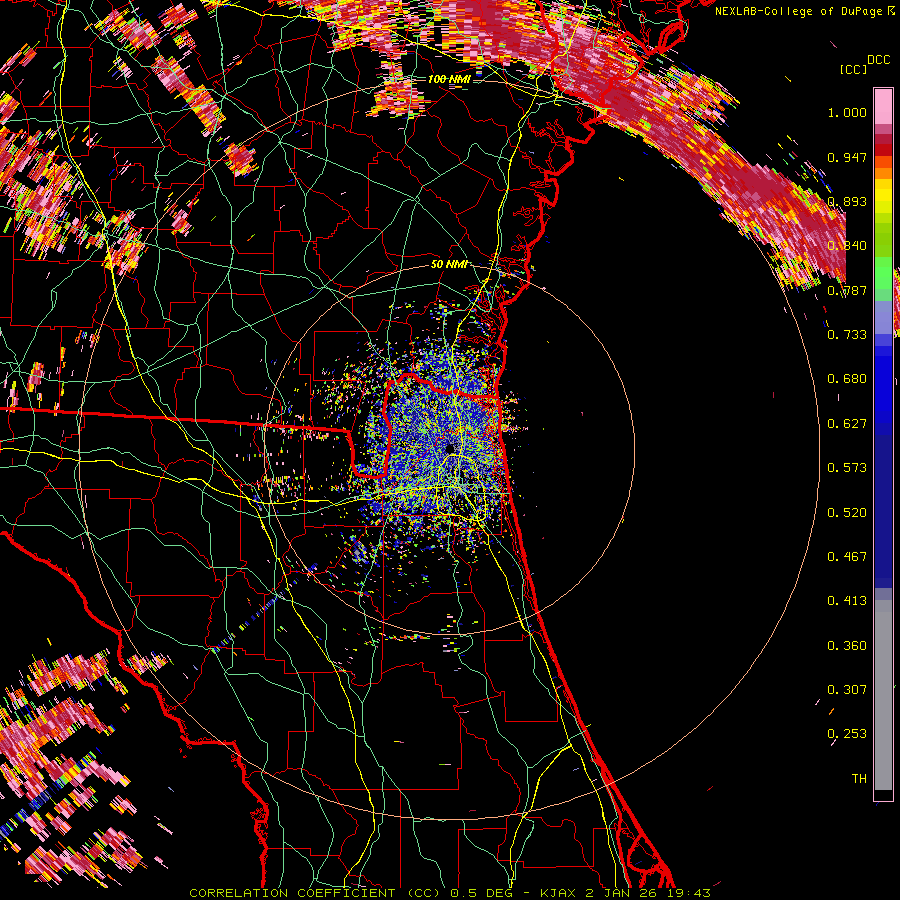The height and width of the screenshot is (900, 900).
Task: Click the black KJAX radar site dot
Action: pos(449,449)
